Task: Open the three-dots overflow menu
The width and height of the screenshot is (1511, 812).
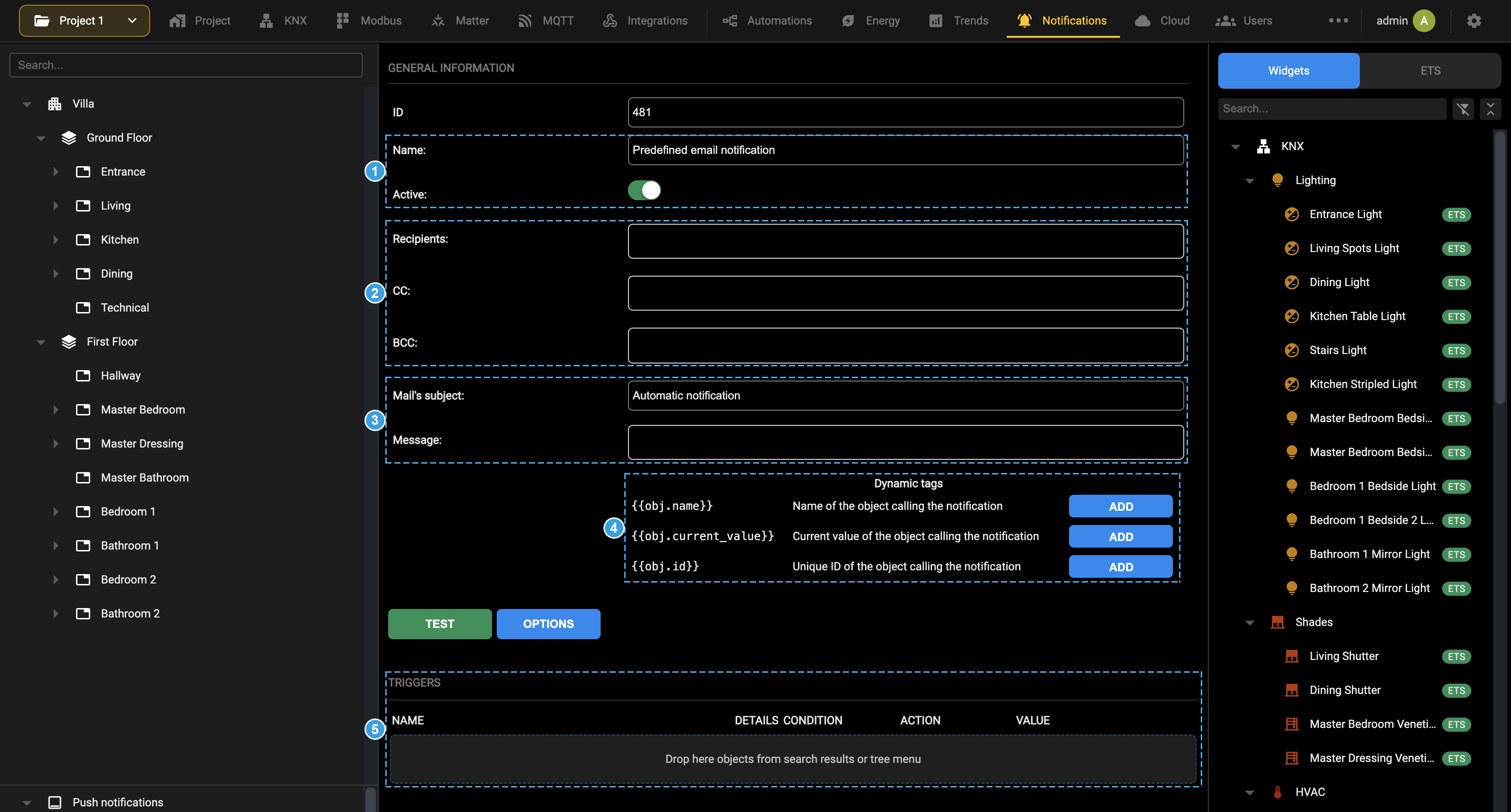Action: pos(1338,20)
